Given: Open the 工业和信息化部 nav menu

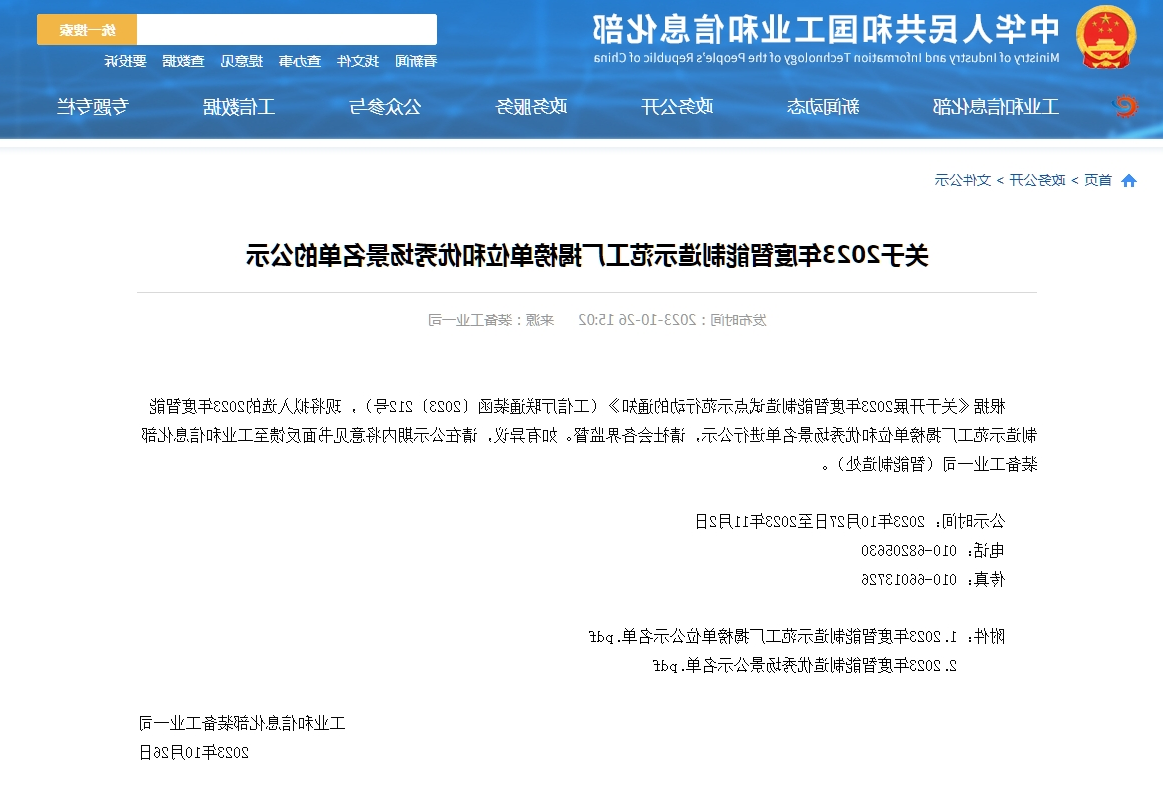Looking at the screenshot, I should (x=995, y=107).
